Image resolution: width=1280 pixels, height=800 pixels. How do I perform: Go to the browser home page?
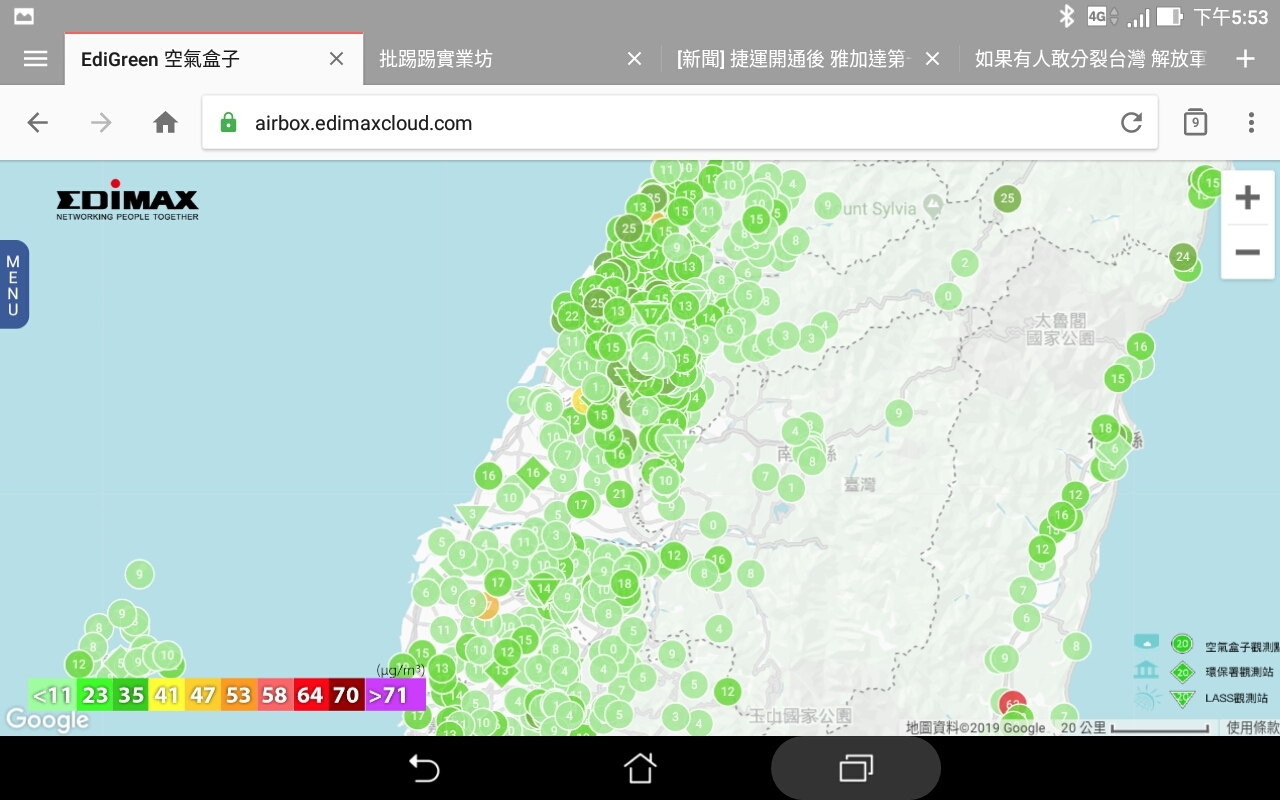[165, 123]
